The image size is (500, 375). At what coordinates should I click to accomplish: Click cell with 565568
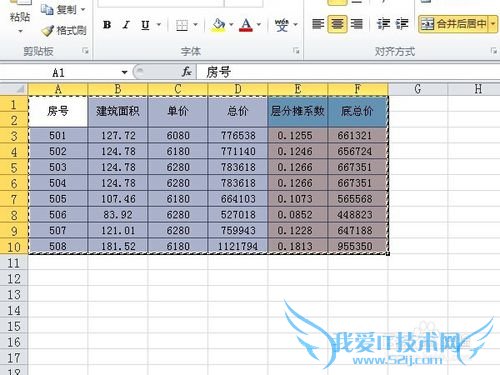pyautogui.click(x=358, y=199)
